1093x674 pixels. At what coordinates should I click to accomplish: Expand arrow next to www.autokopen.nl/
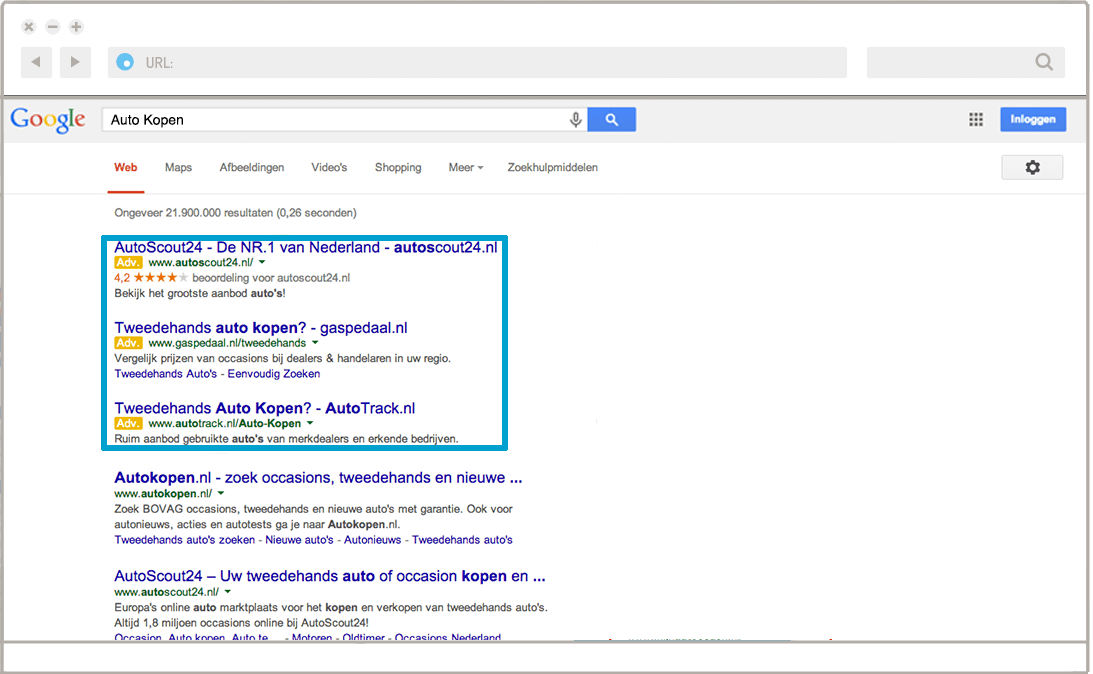tap(221, 493)
